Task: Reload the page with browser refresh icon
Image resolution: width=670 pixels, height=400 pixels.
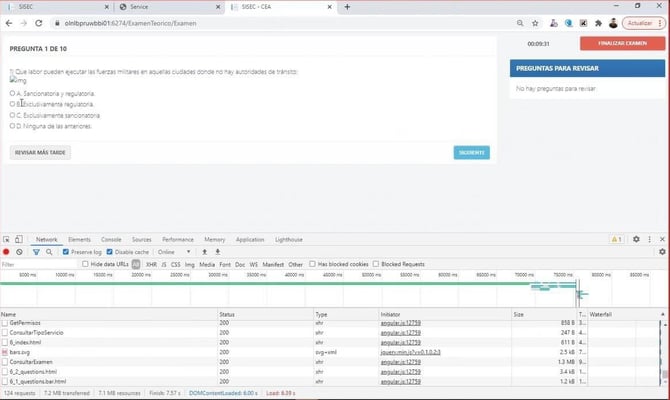Action: (38, 22)
